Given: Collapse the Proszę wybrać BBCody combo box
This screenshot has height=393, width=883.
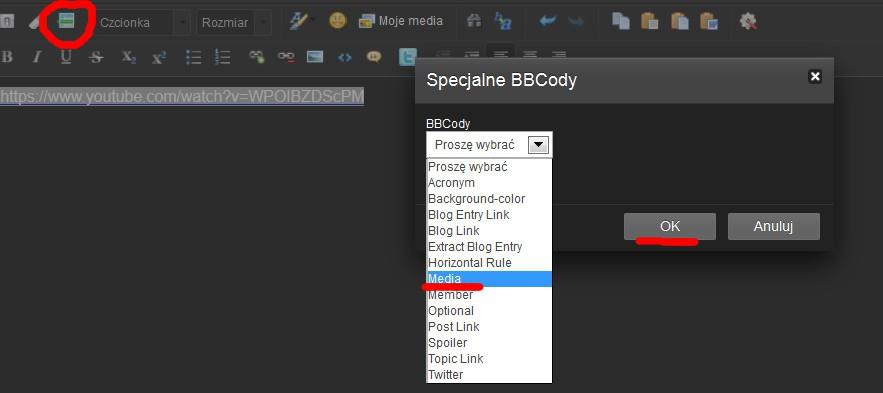Looking at the screenshot, I should [x=489, y=145].
